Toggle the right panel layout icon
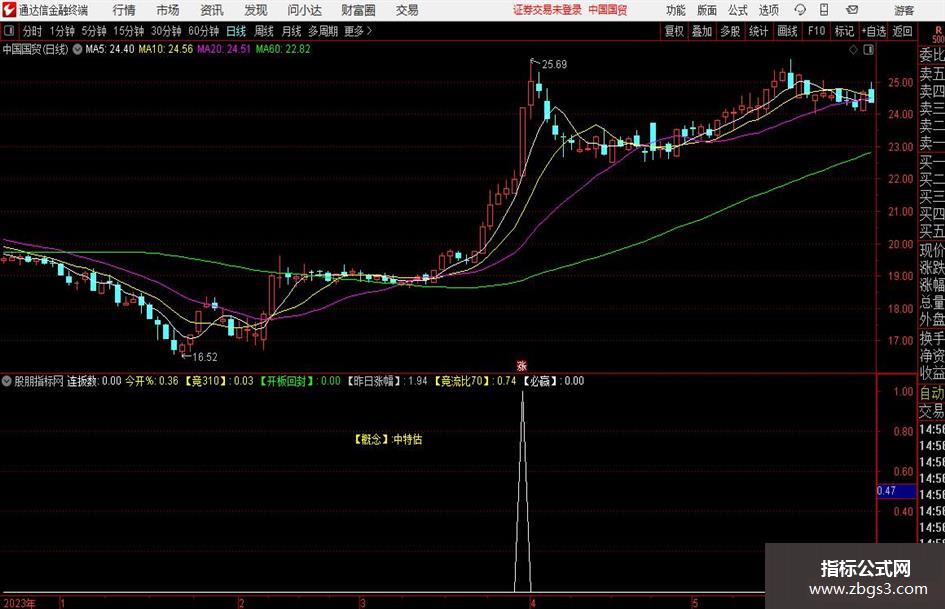Viewport: 945px width, 609px height. pyautogui.click(x=868, y=49)
